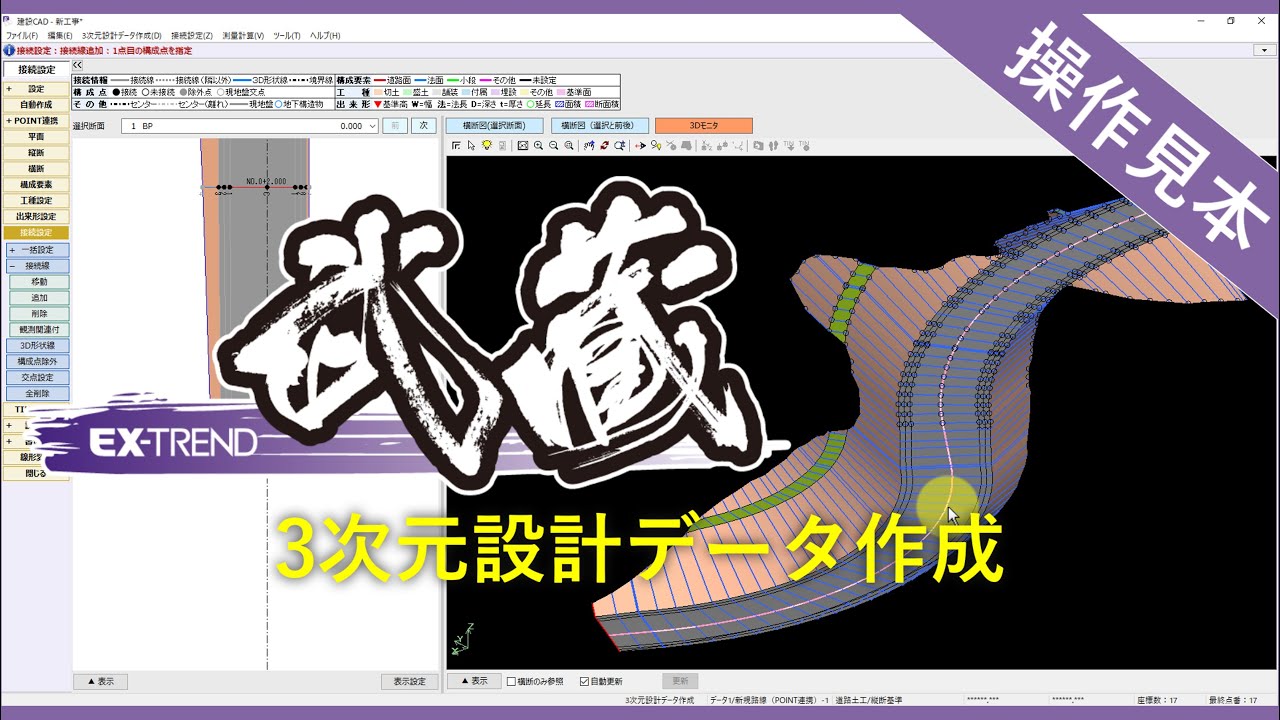Toggle the light bulb lighting icon

pos(487,146)
